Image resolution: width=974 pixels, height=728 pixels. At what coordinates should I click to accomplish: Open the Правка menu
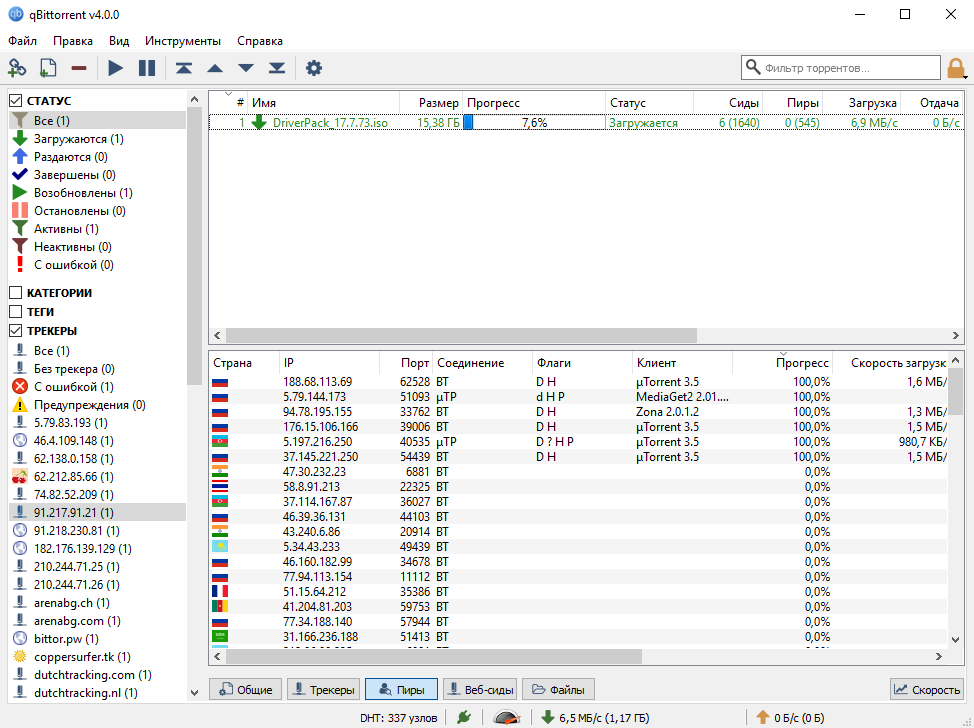pos(73,40)
